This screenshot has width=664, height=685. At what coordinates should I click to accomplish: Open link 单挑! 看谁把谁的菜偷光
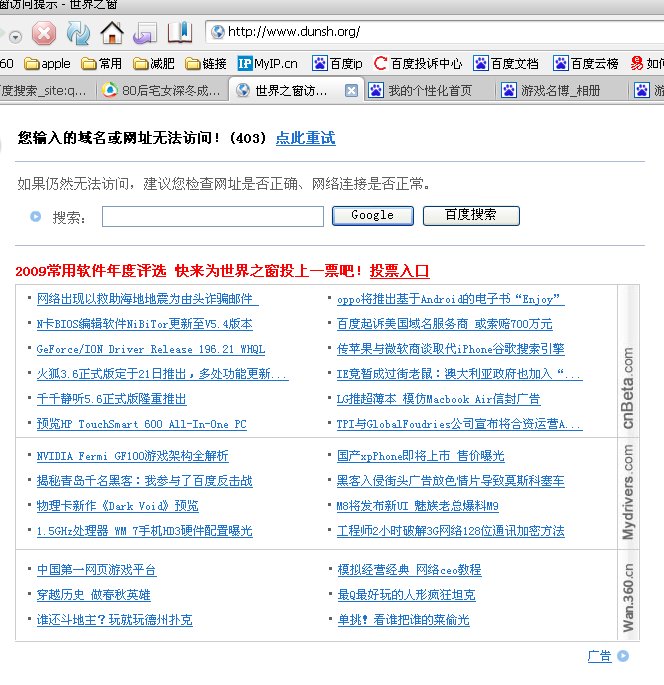click(x=403, y=620)
